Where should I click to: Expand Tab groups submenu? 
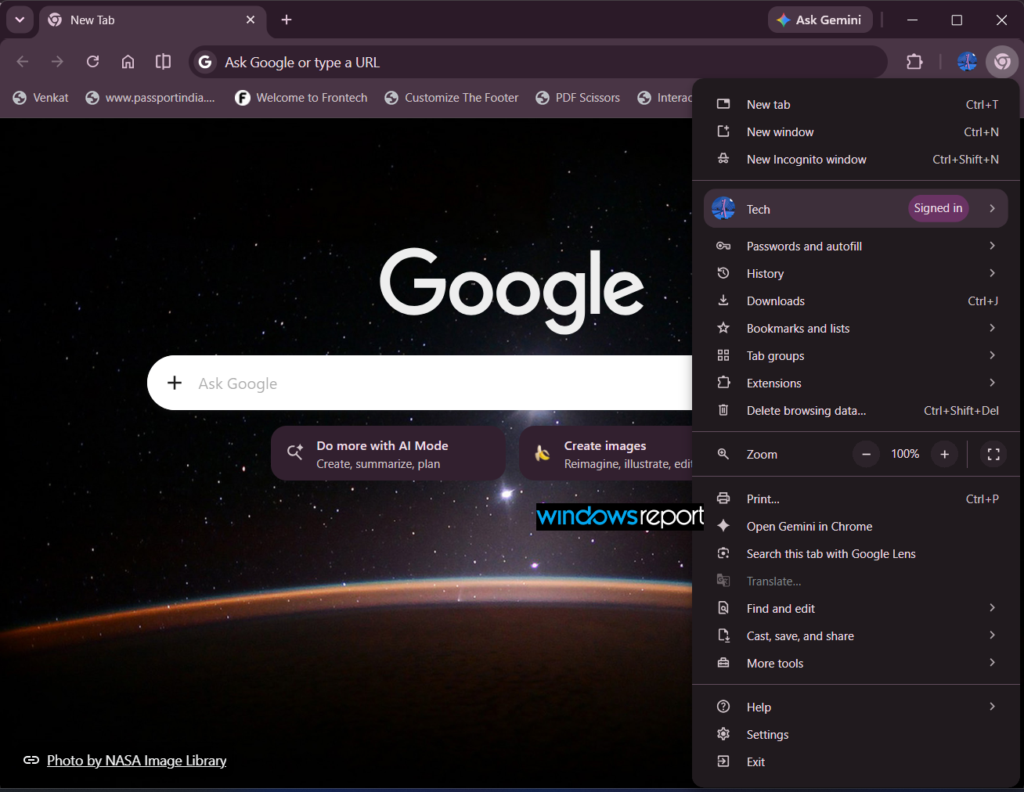click(856, 356)
